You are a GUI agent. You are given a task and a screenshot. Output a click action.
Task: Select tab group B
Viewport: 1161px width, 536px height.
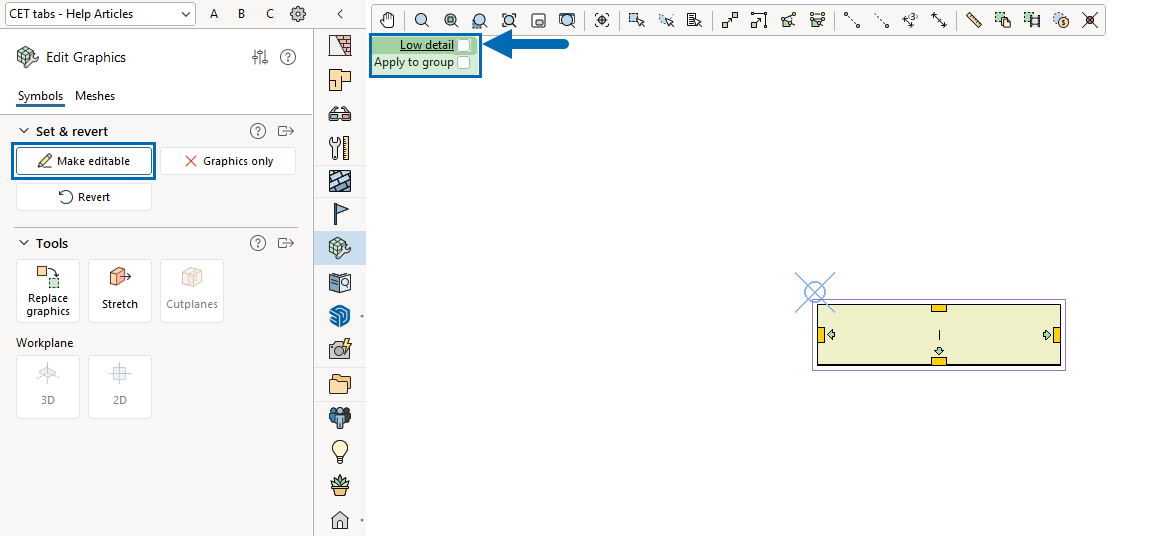click(x=241, y=13)
